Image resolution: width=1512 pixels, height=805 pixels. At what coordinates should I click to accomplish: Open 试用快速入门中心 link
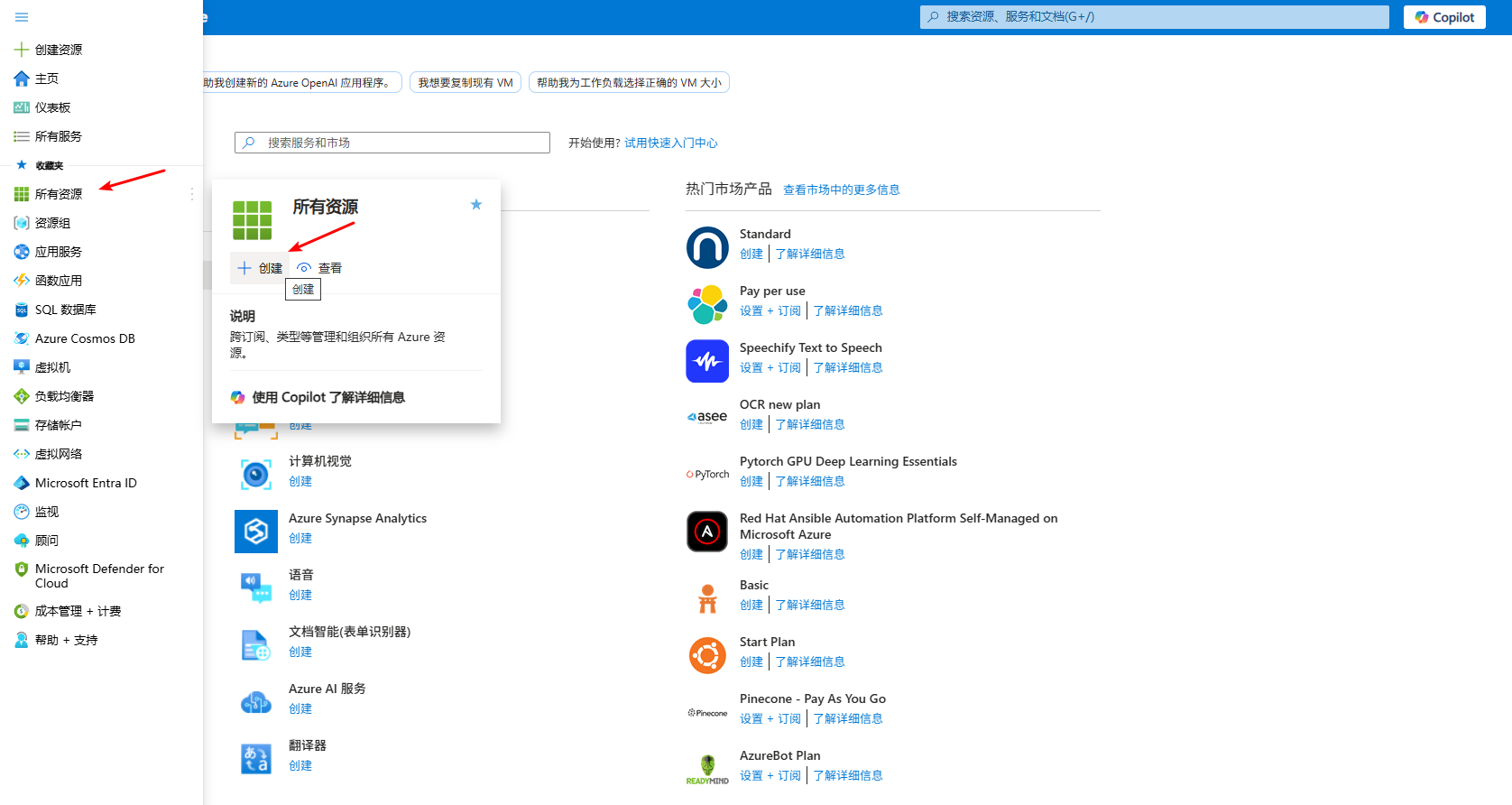pos(671,143)
